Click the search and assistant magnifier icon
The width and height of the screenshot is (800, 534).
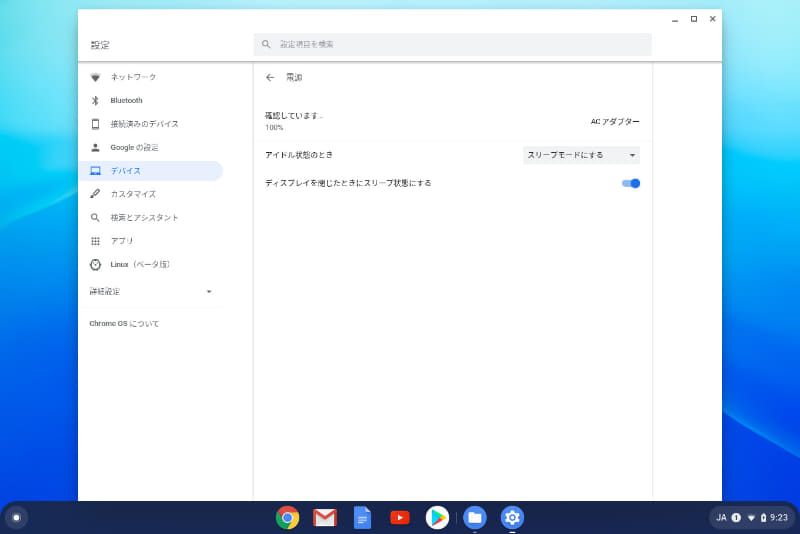click(x=95, y=218)
